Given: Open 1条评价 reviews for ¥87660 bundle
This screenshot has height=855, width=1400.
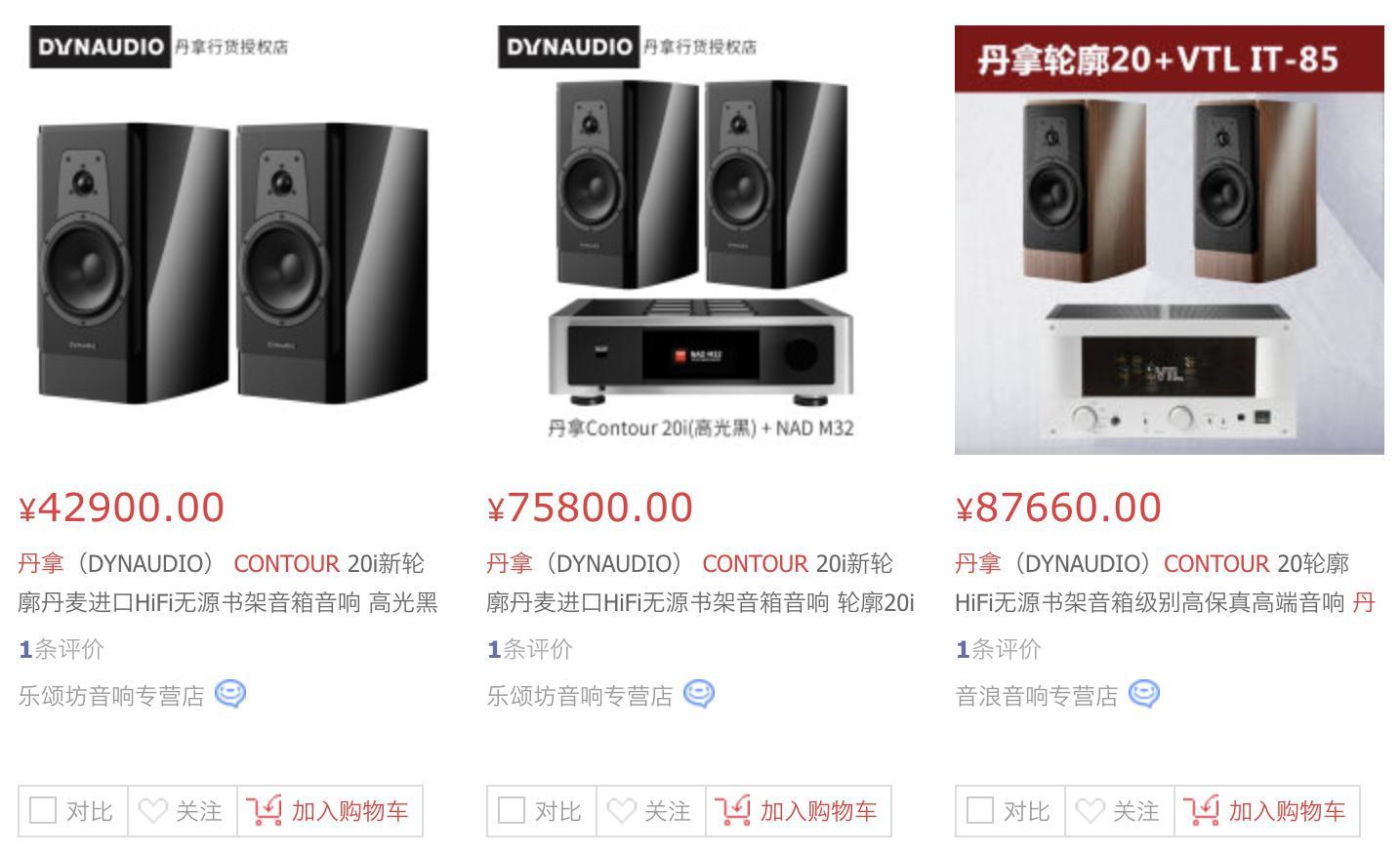Looking at the screenshot, I should pos(999,649).
